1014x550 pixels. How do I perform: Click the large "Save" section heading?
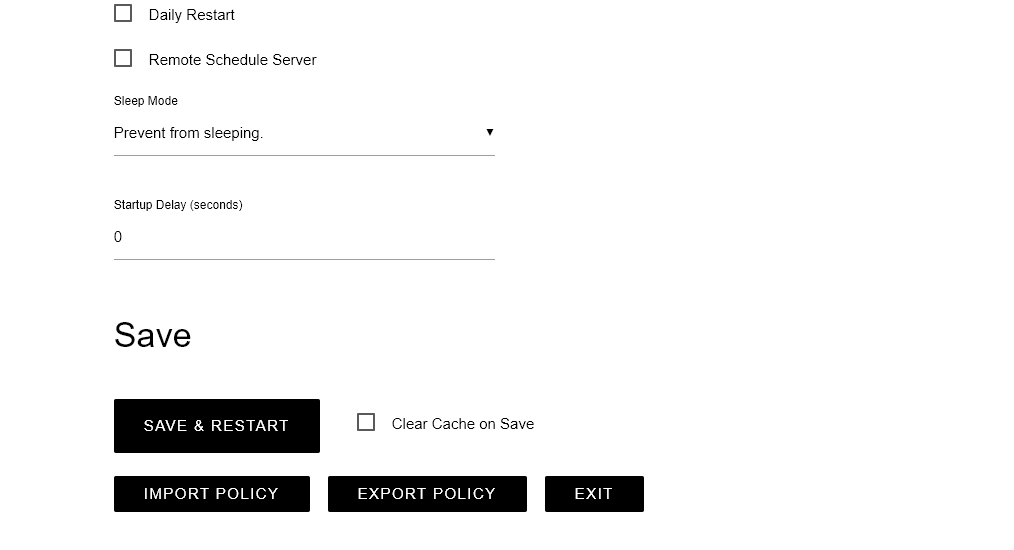click(x=152, y=335)
